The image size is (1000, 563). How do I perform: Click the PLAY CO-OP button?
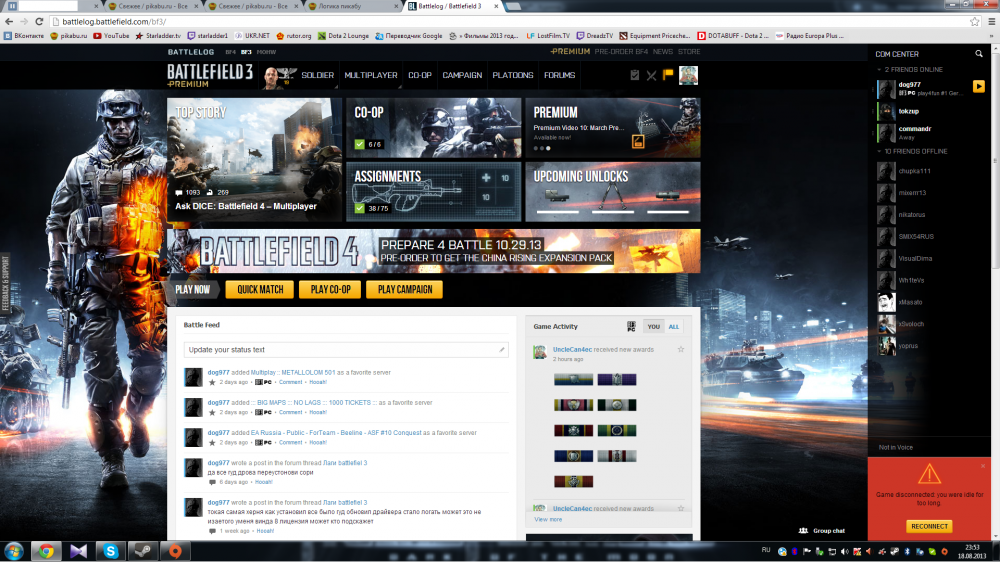[x=330, y=289]
